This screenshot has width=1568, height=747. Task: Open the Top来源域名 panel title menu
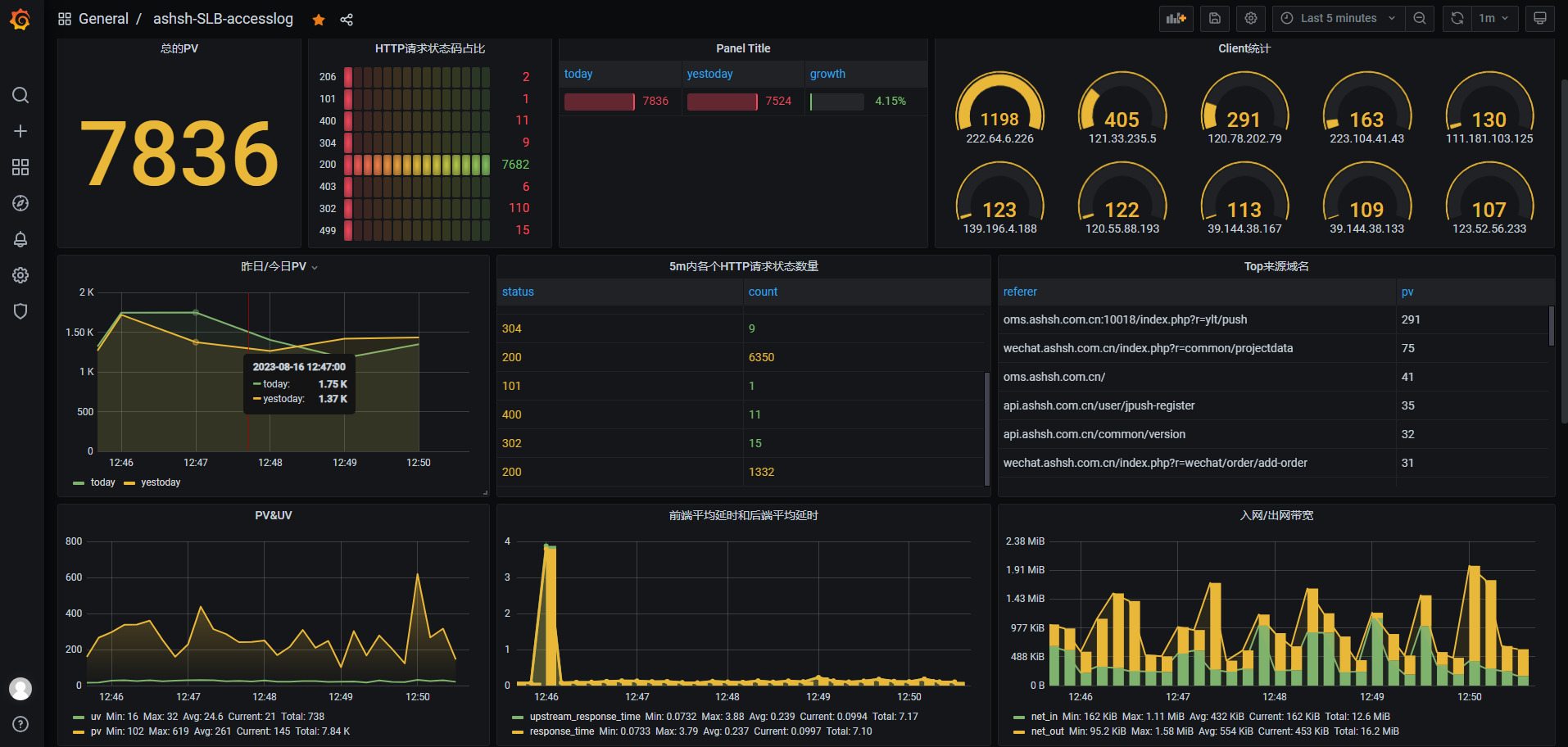(x=1276, y=266)
